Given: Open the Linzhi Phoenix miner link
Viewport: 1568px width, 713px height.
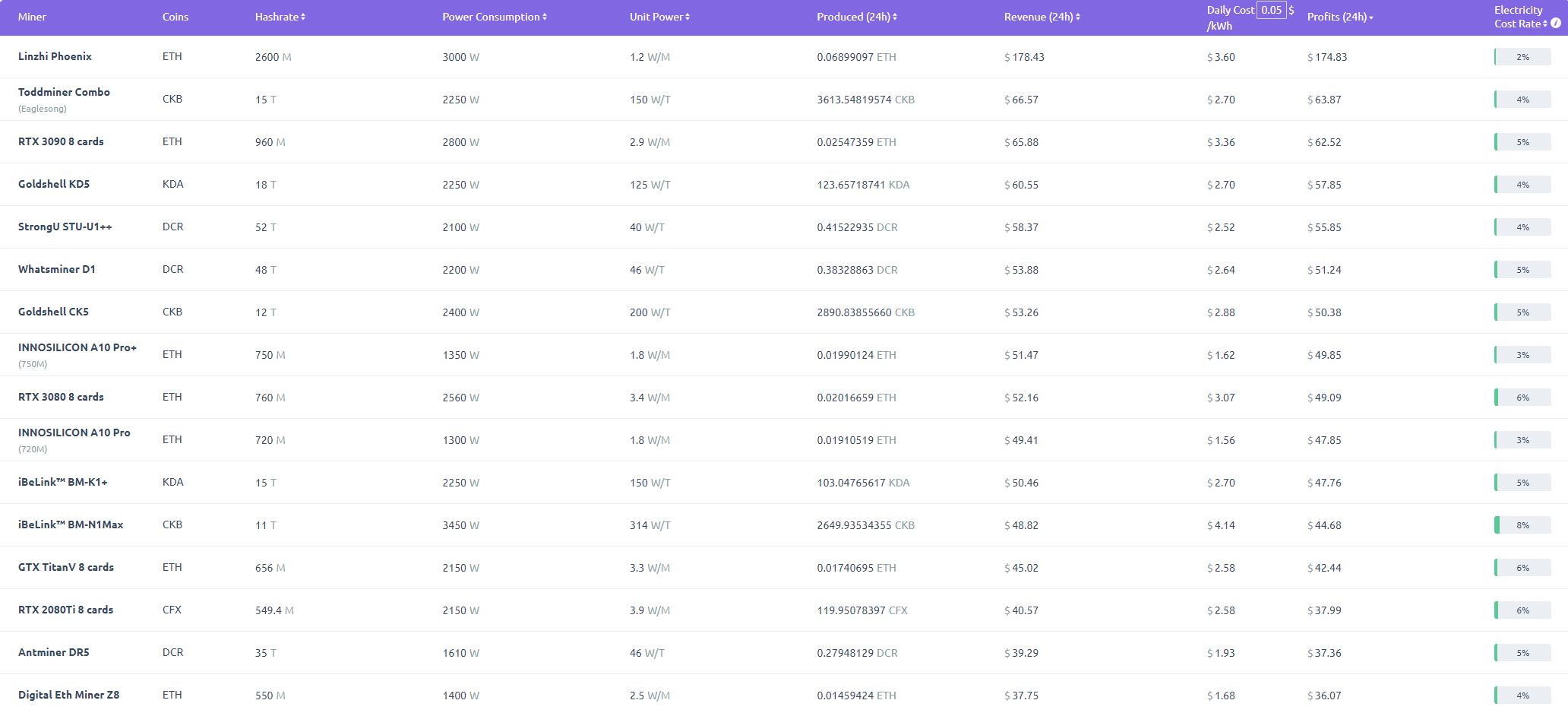Looking at the screenshot, I should 55,56.
